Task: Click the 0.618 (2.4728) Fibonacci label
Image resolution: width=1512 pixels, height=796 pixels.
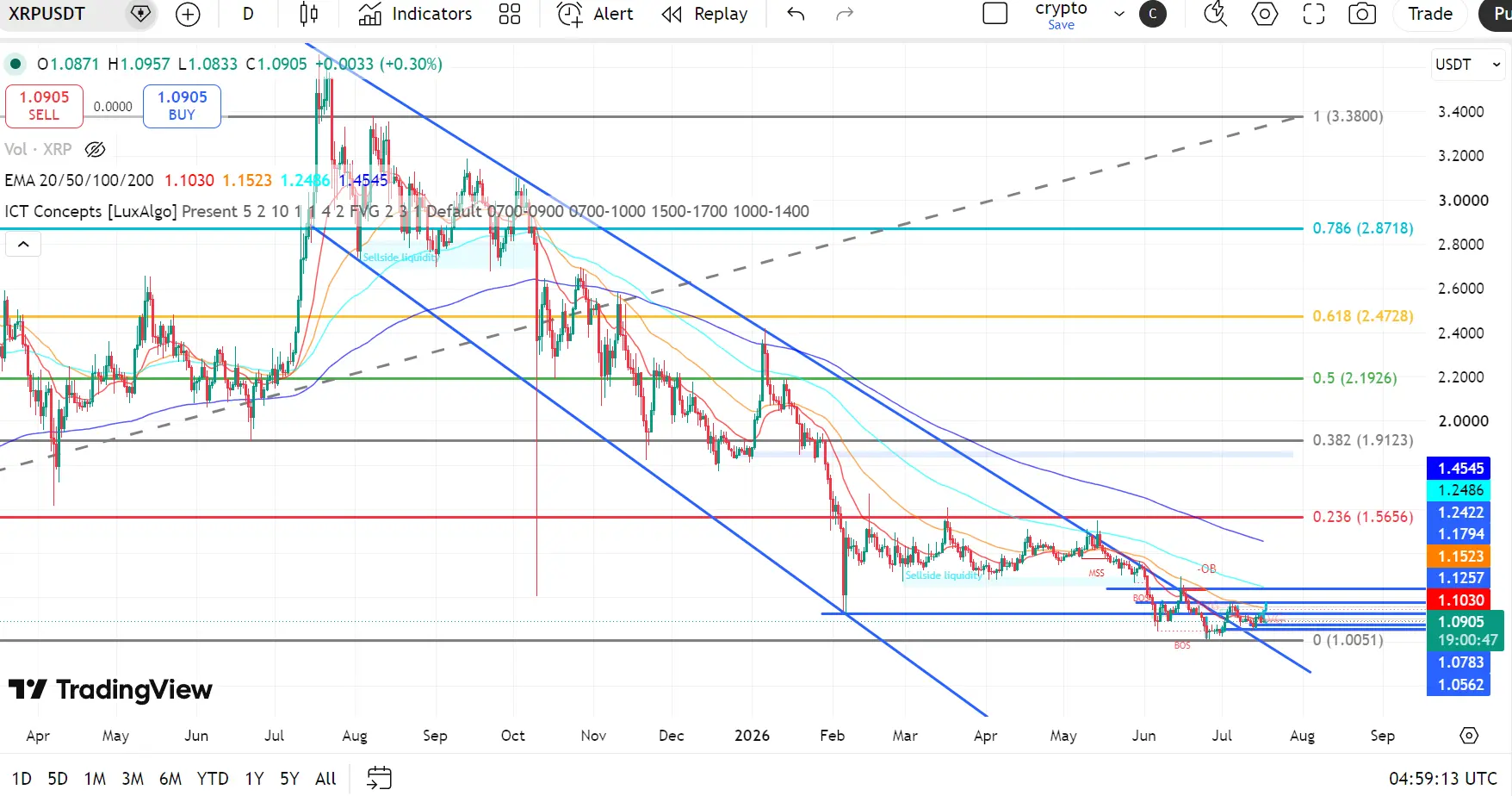Action: point(1363,316)
